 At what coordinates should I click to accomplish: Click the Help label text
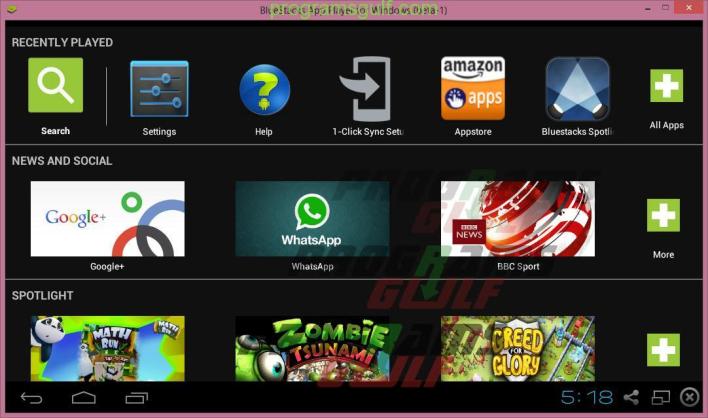(264, 132)
